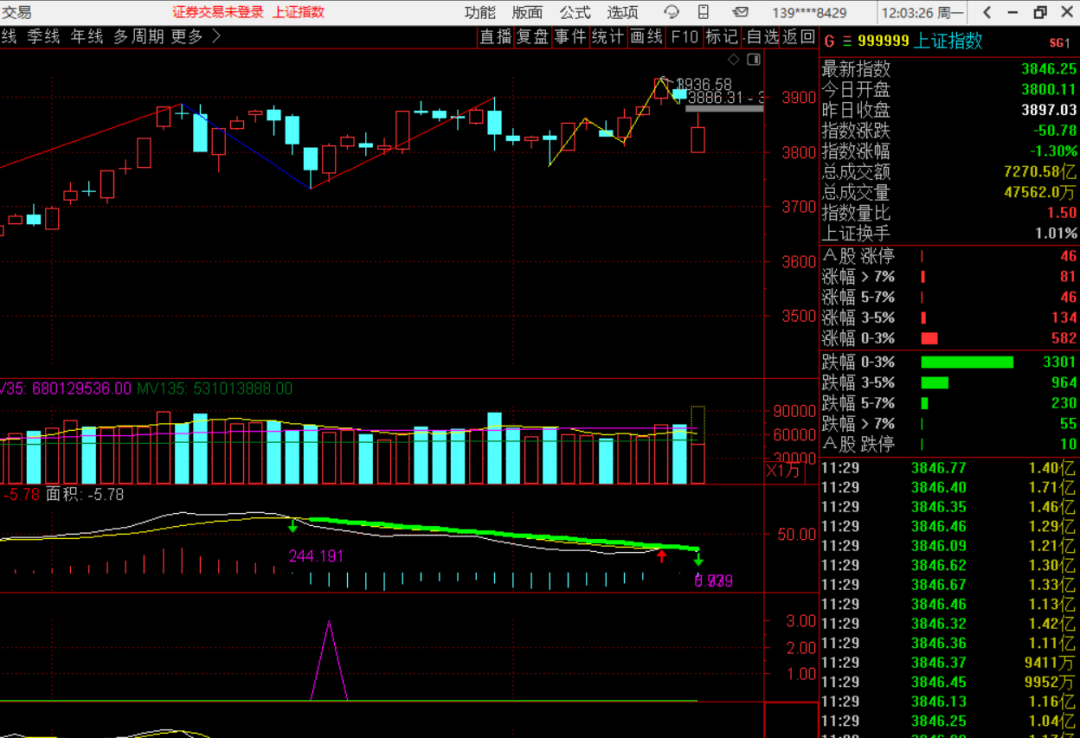Viewport: 1080px width, 738px height.
Task: Expand the 更多 period options chevron
Action: 216,36
